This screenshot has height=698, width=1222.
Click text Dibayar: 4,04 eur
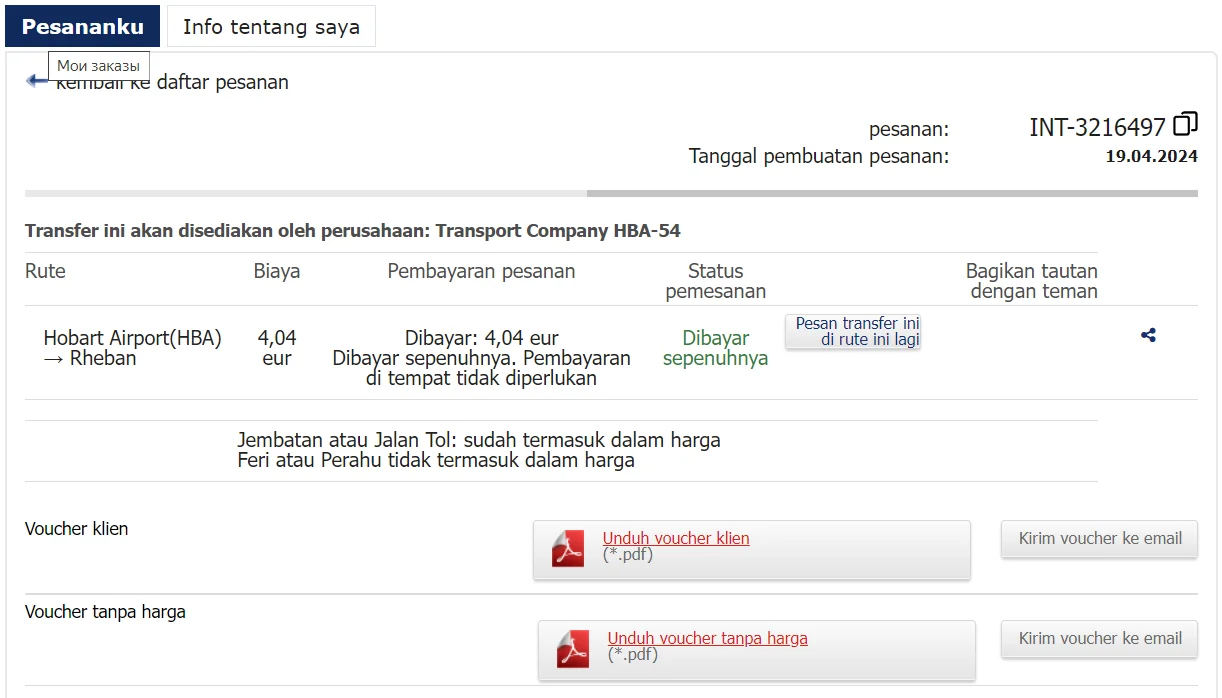click(x=482, y=338)
